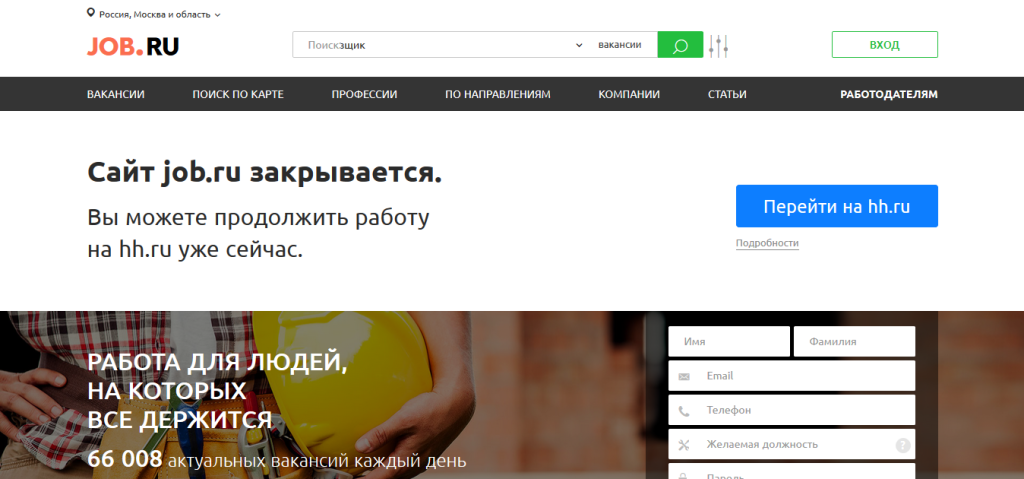Open the Подробности link
This screenshot has height=479, width=1024.
[767, 243]
